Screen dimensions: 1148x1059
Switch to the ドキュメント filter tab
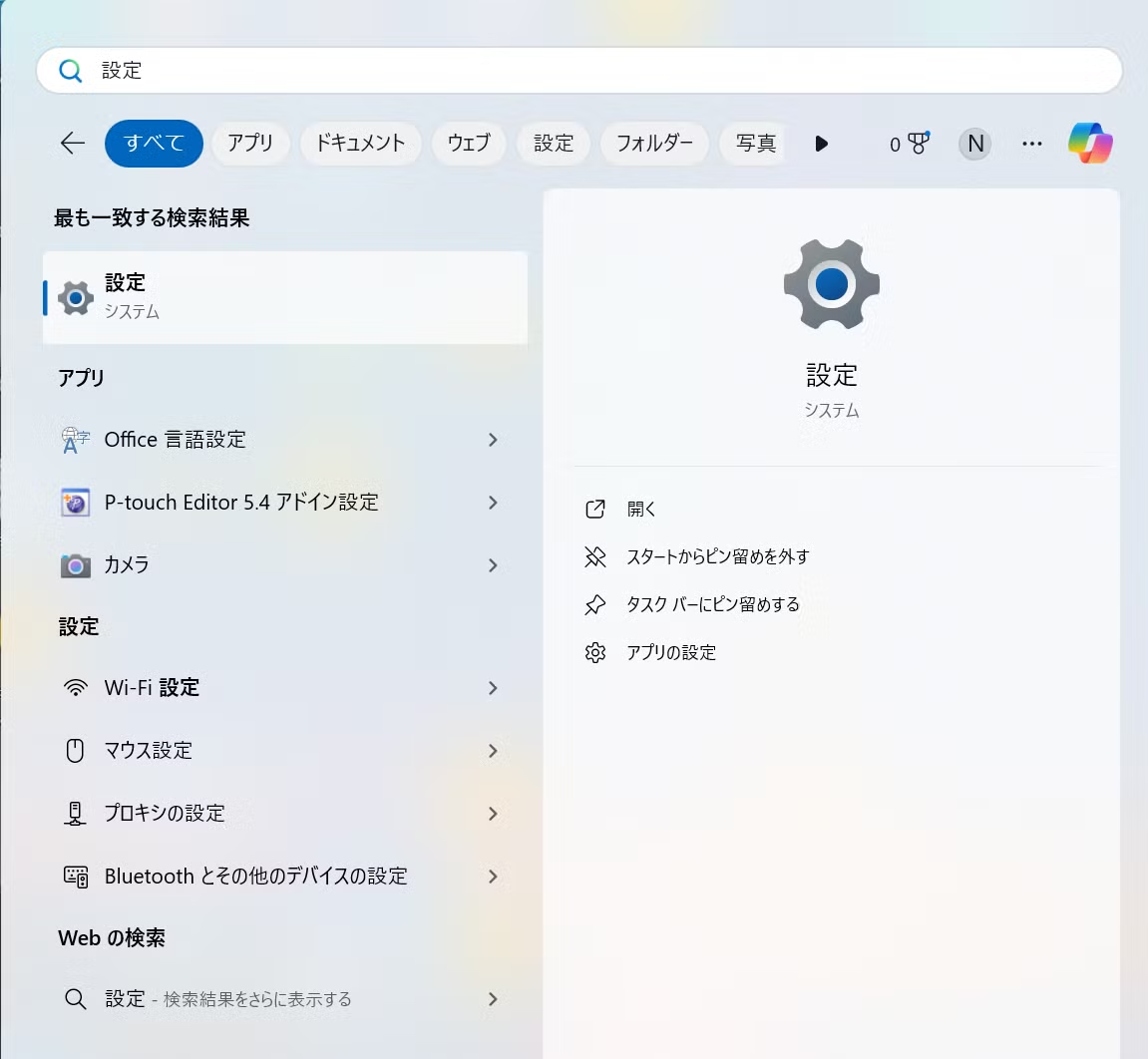pos(361,144)
